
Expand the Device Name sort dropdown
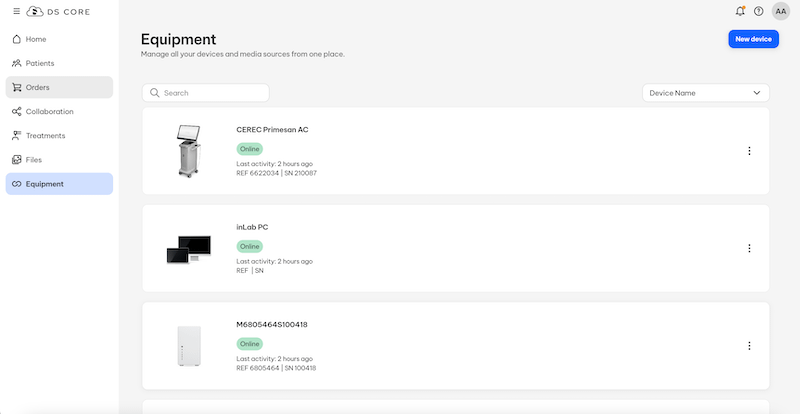705,93
